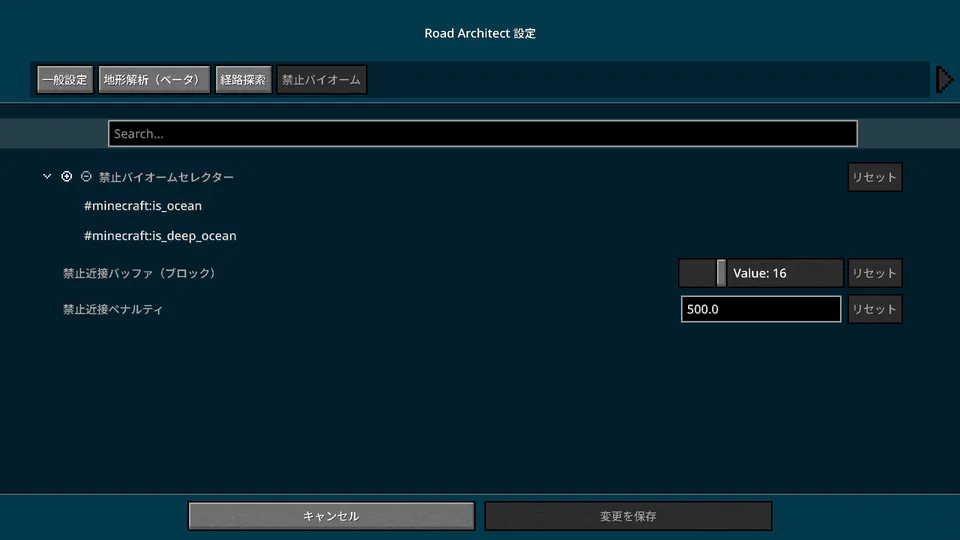Click the 禁止バイオームセレクター label
Viewport: 960px width, 540px height.
click(x=166, y=177)
